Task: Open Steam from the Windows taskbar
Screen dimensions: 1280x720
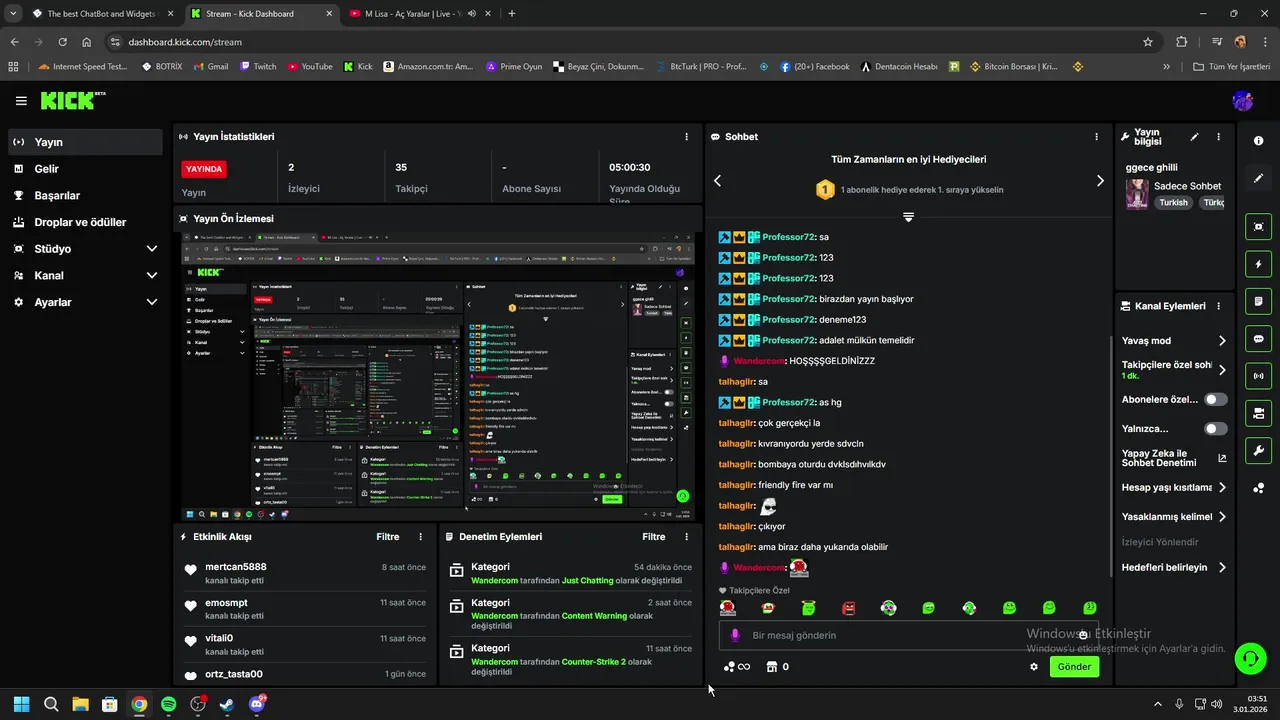Action: [227, 704]
